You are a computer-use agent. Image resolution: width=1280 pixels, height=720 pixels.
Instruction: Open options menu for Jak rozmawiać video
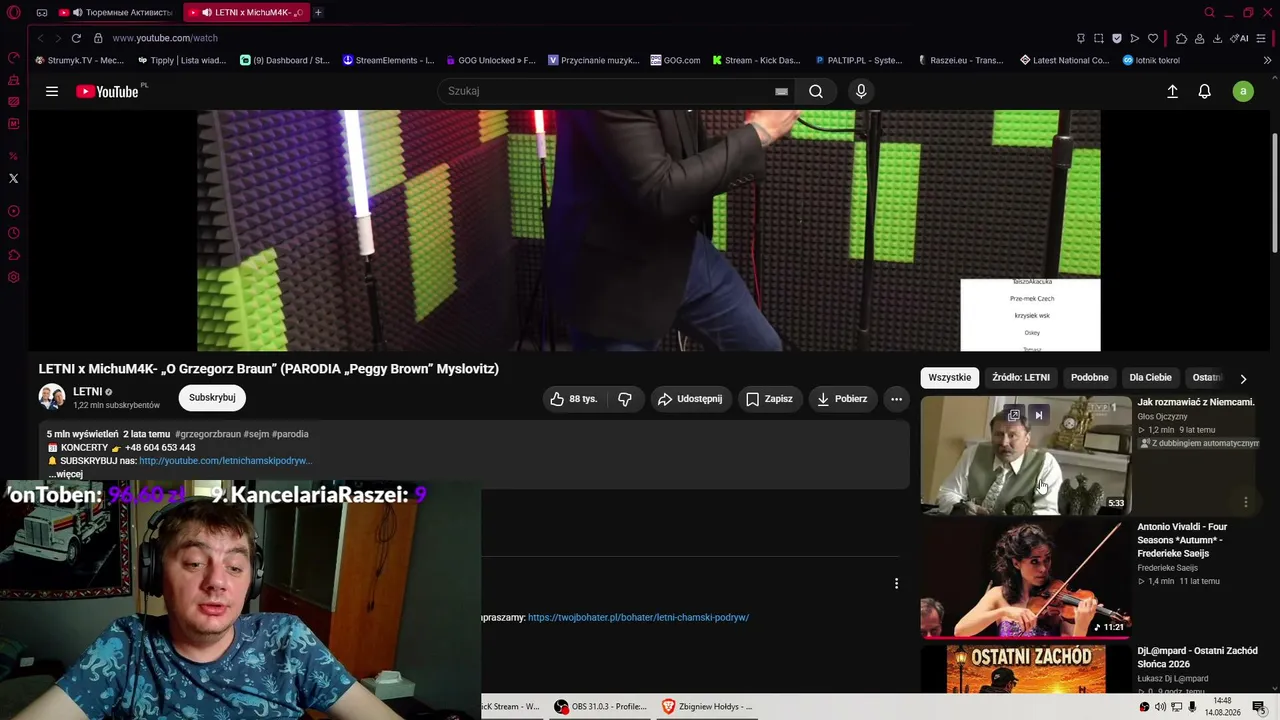1245,502
